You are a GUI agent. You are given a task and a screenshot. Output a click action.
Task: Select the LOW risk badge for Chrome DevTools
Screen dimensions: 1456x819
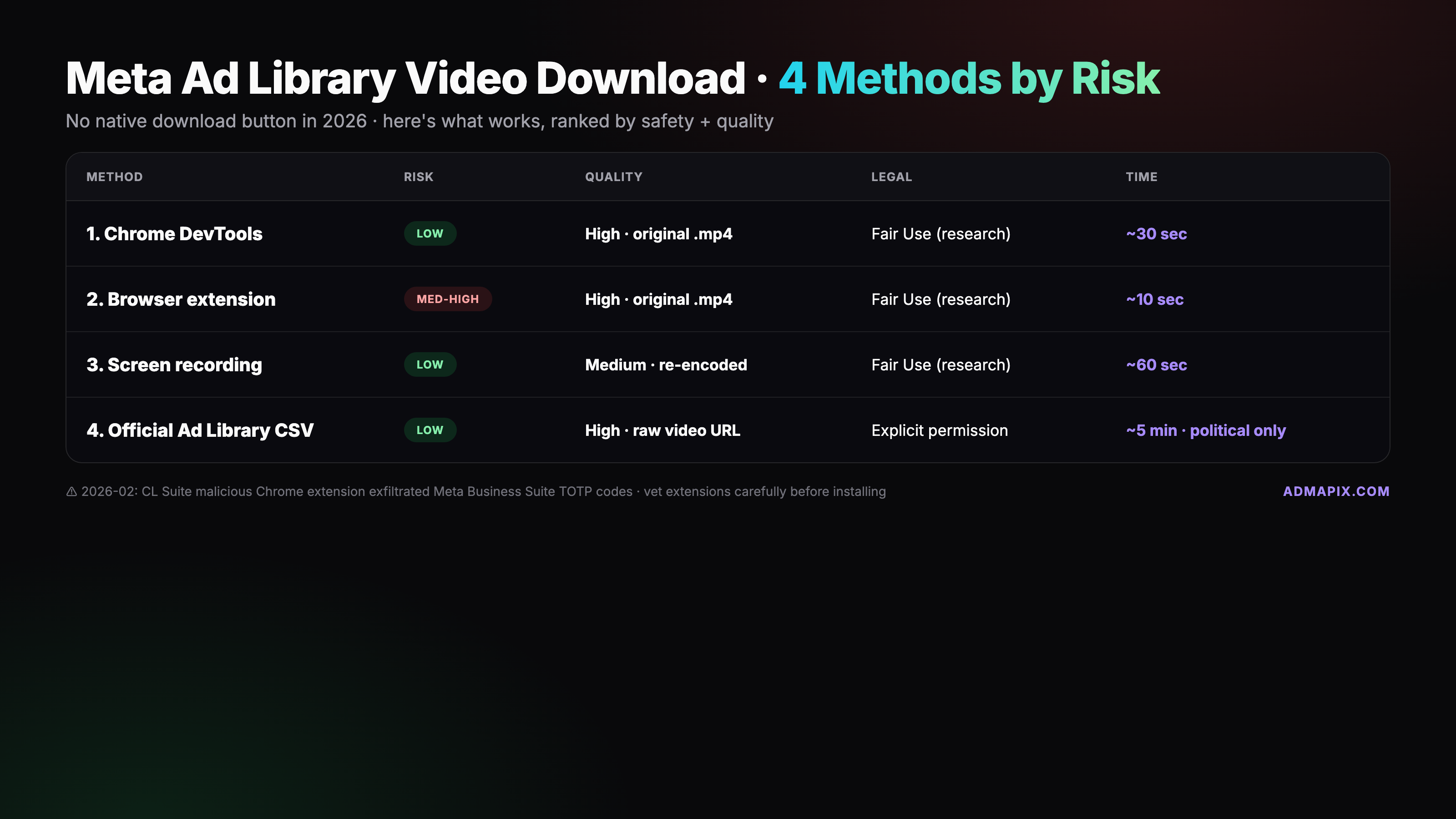430,233
